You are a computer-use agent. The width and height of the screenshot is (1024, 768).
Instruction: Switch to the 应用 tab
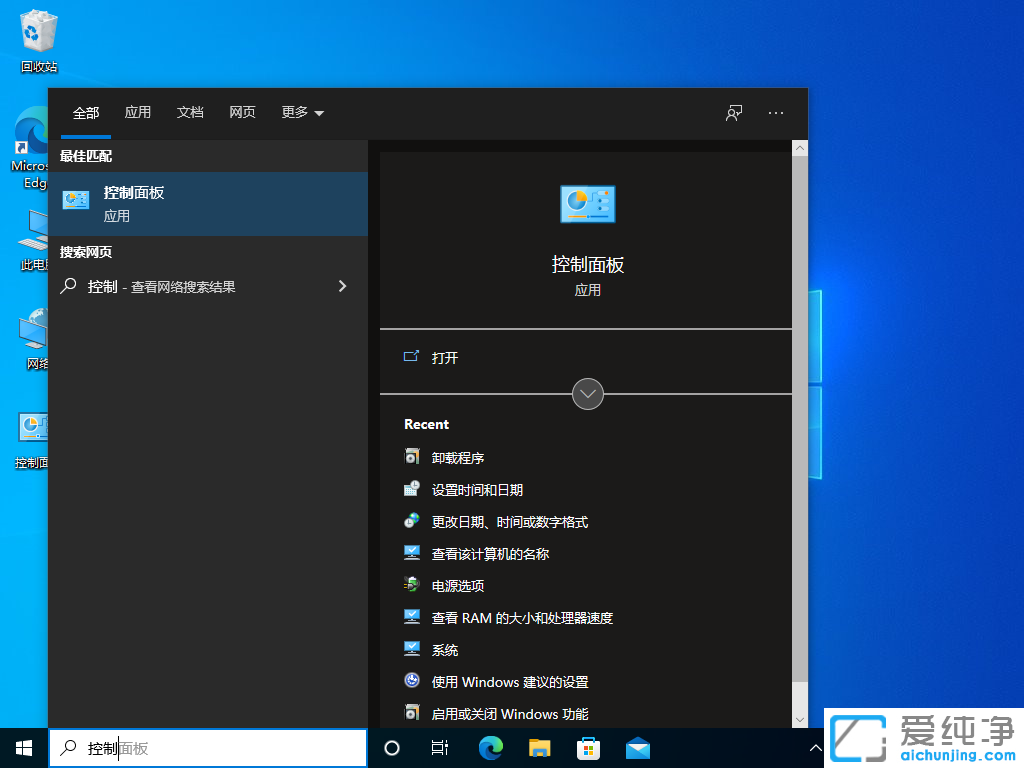click(x=137, y=112)
